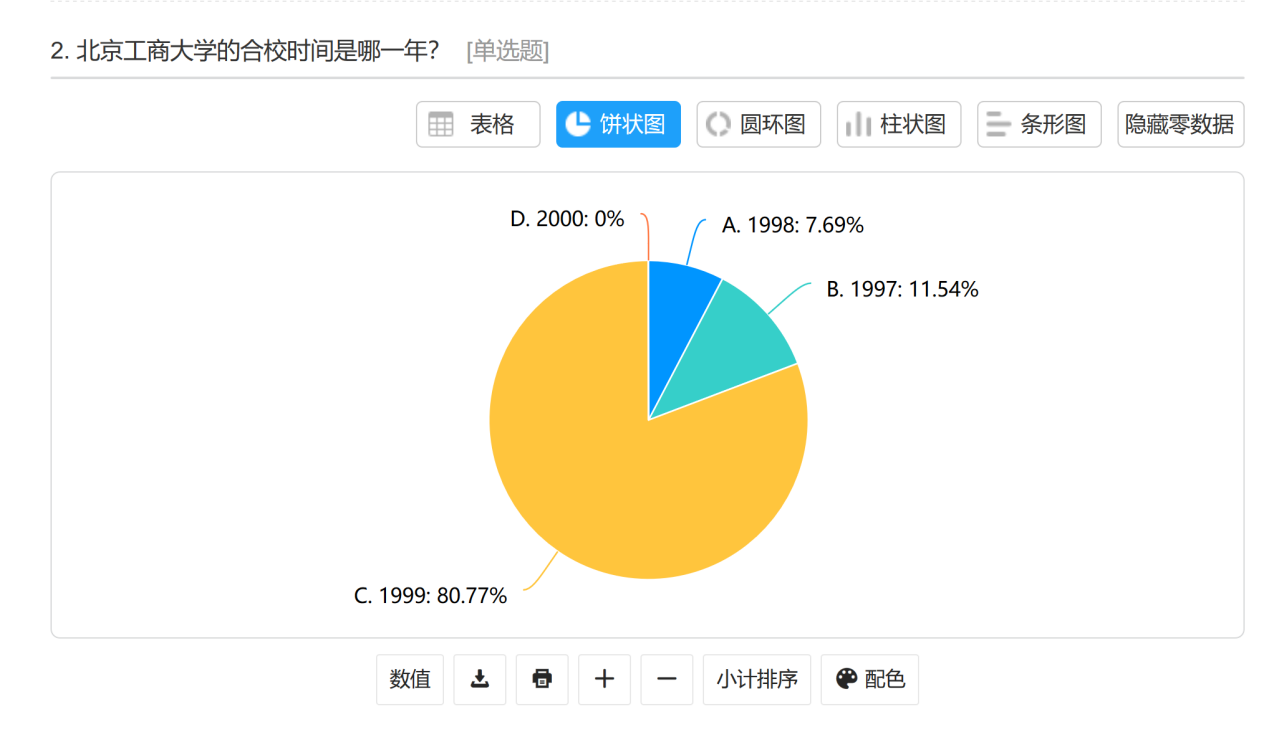
Task: Click the B. 1997: 11.54% label
Action: pos(902,290)
